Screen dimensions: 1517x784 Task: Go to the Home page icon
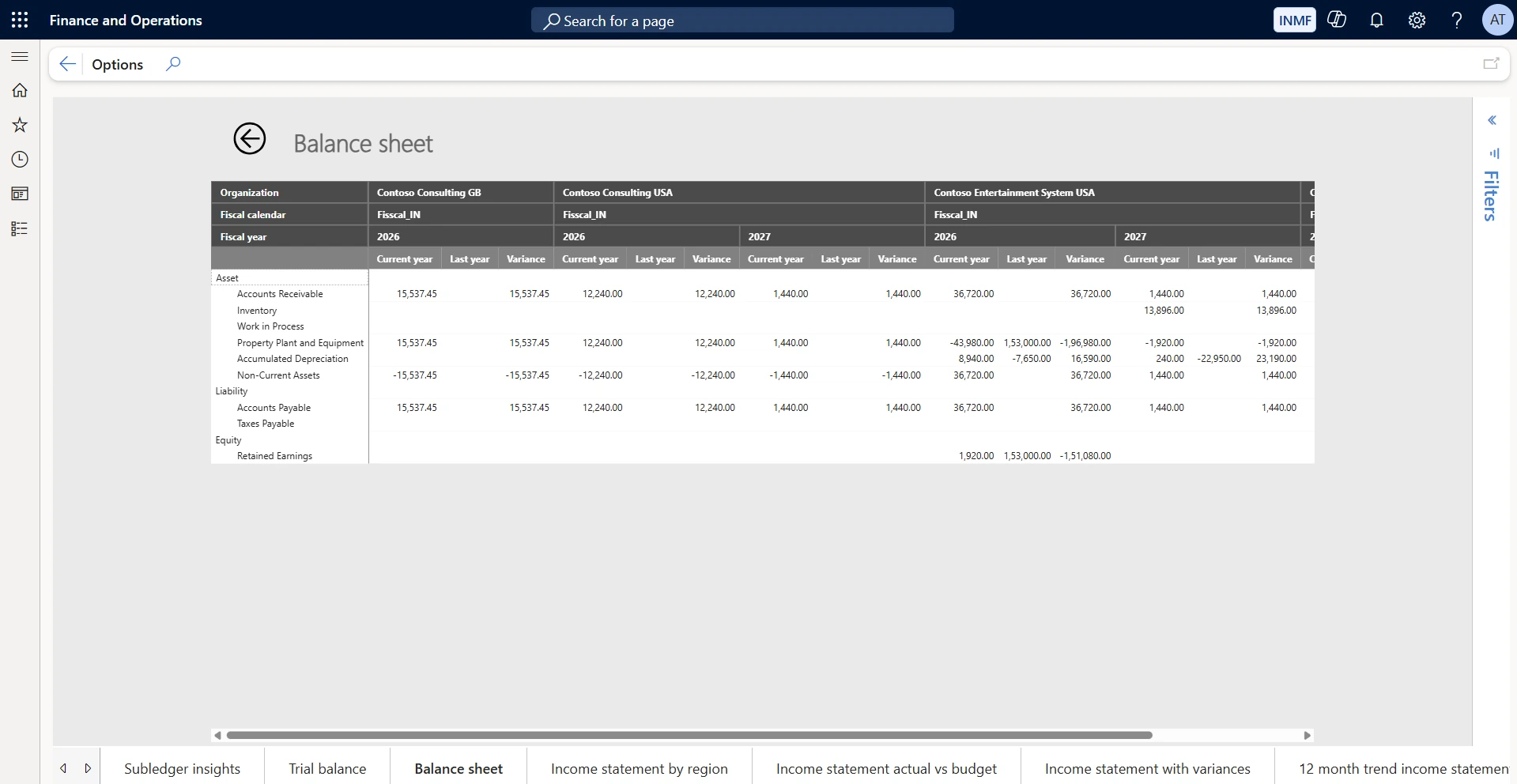[x=20, y=90]
